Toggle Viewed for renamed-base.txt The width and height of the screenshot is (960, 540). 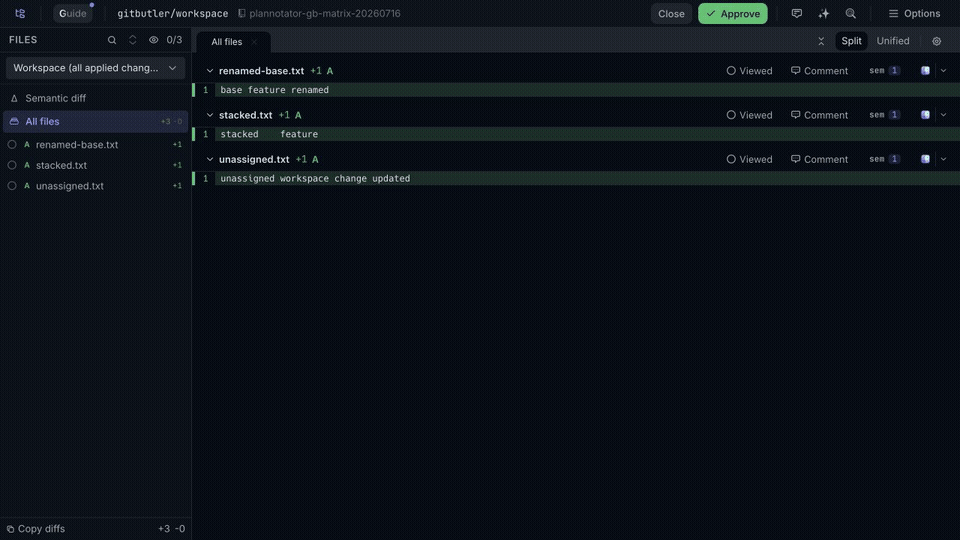click(749, 71)
